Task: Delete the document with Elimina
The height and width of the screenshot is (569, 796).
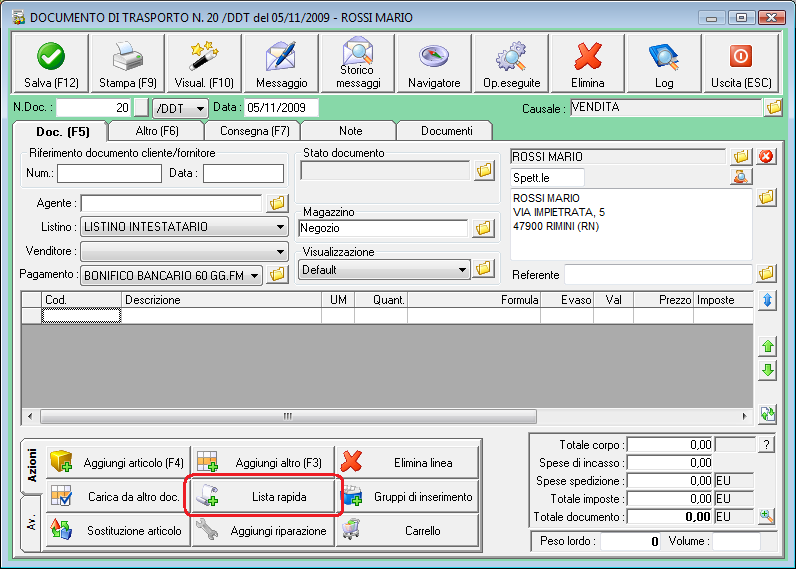Action: [x=587, y=63]
